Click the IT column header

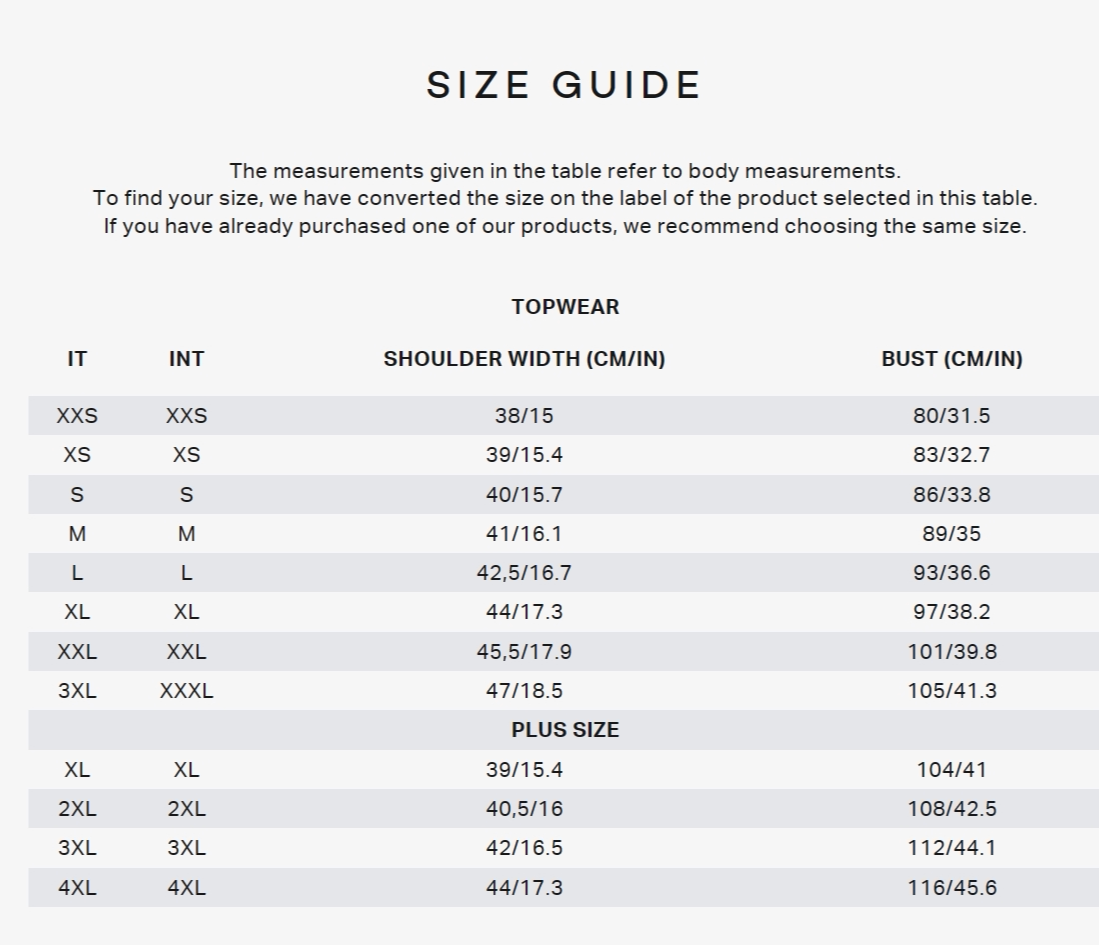click(x=77, y=359)
